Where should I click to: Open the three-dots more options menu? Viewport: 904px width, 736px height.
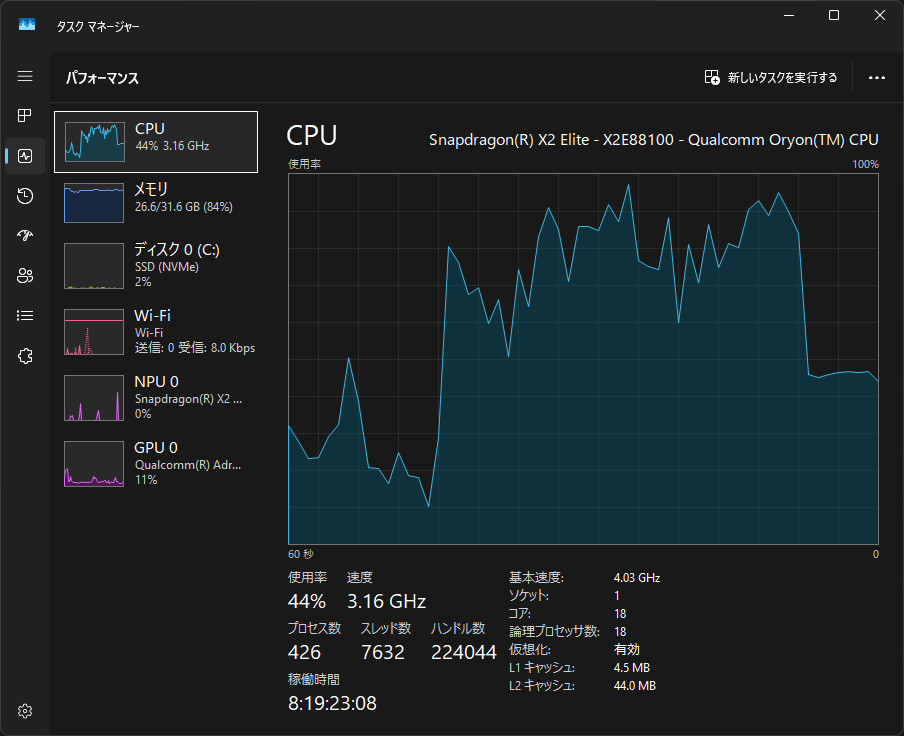[877, 77]
